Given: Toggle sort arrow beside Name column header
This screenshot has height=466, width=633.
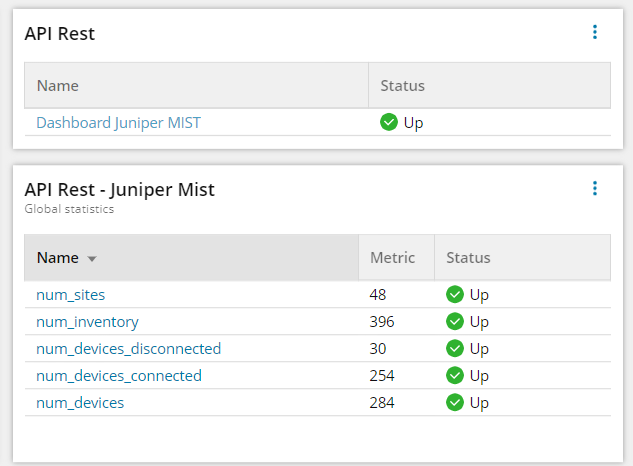Looking at the screenshot, I should (x=92, y=259).
